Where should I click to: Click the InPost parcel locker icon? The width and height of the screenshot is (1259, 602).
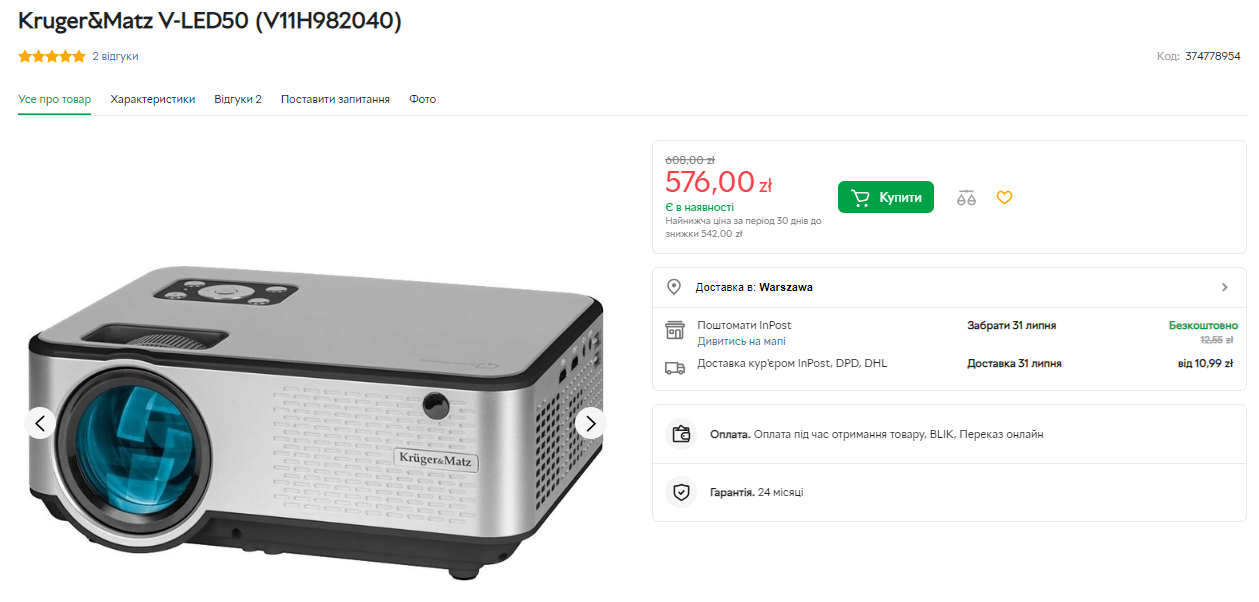[675, 331]
